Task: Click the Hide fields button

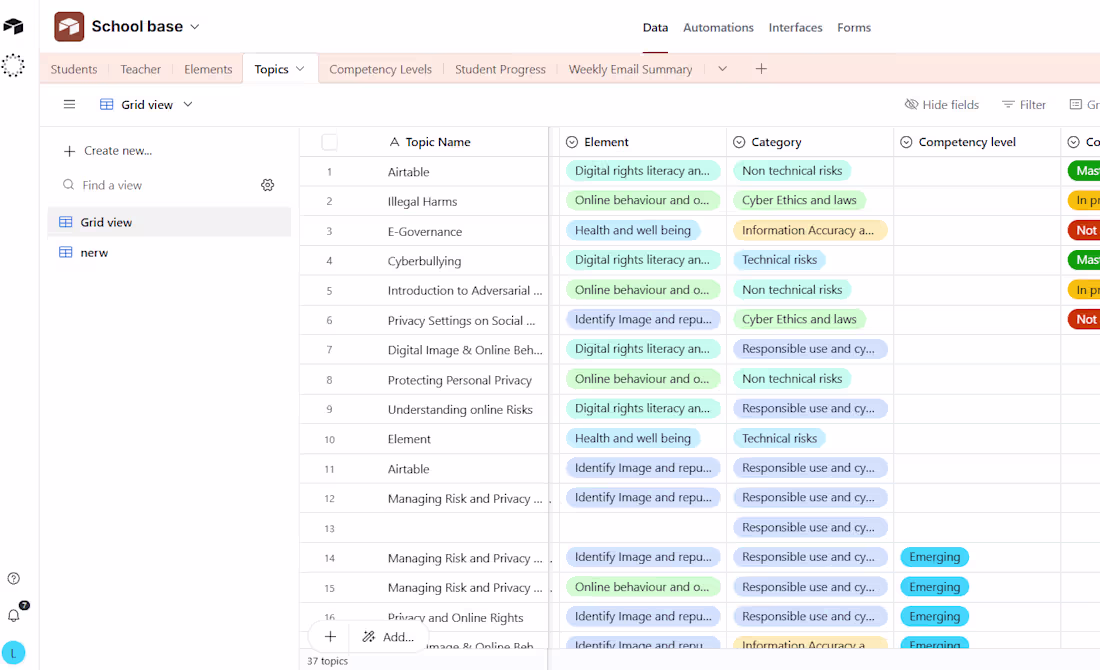Action: (x=941, y=104)
